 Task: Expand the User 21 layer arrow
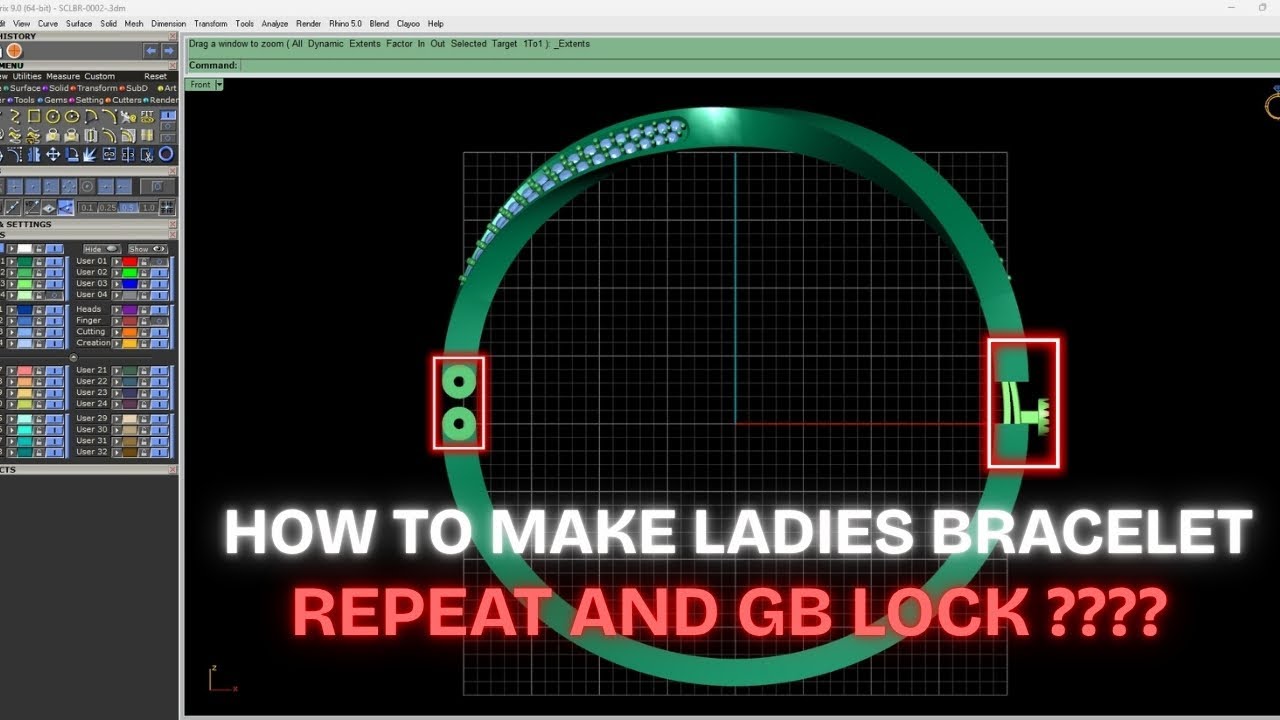(117, 370)
